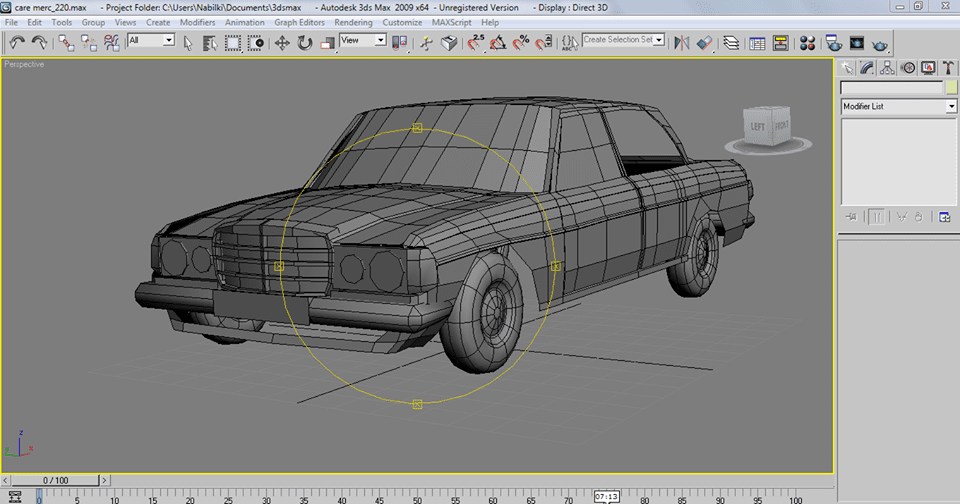The width and height of the screenshot is (960, 504).
Task: Click the ViewCube in the viewport
Action: [768, 126]
